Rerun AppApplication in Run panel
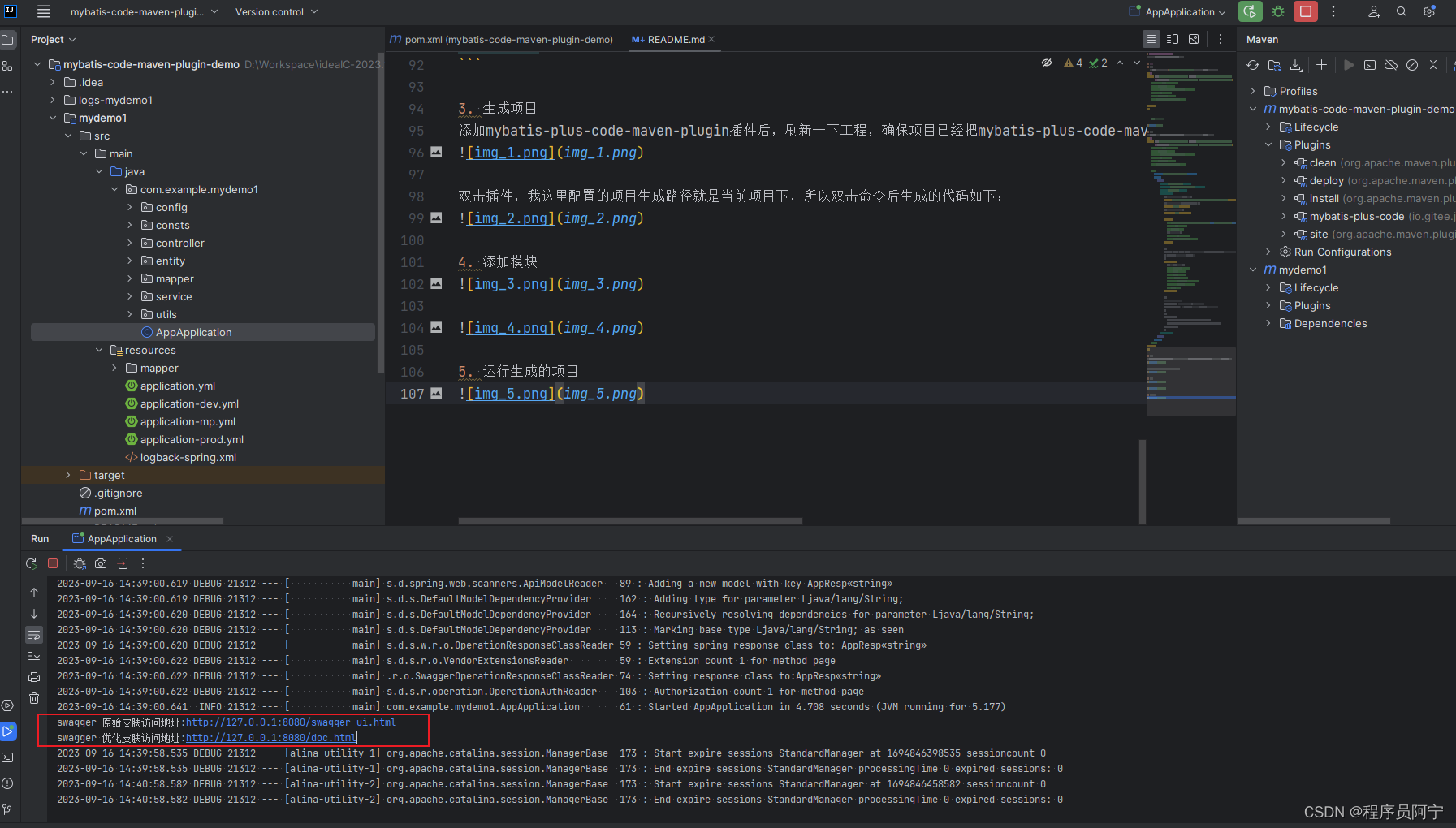The image size is (1456, 828). [x=32, y=563]
